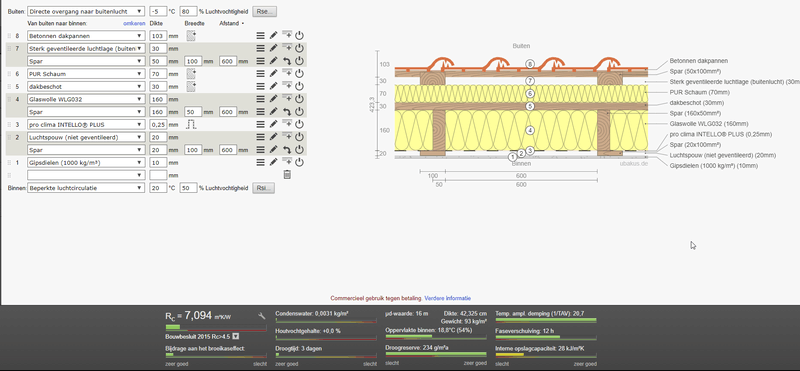Viewport: 800px width, 371px height.
Task: Click the Afstand column header
Action: (230, 23)
